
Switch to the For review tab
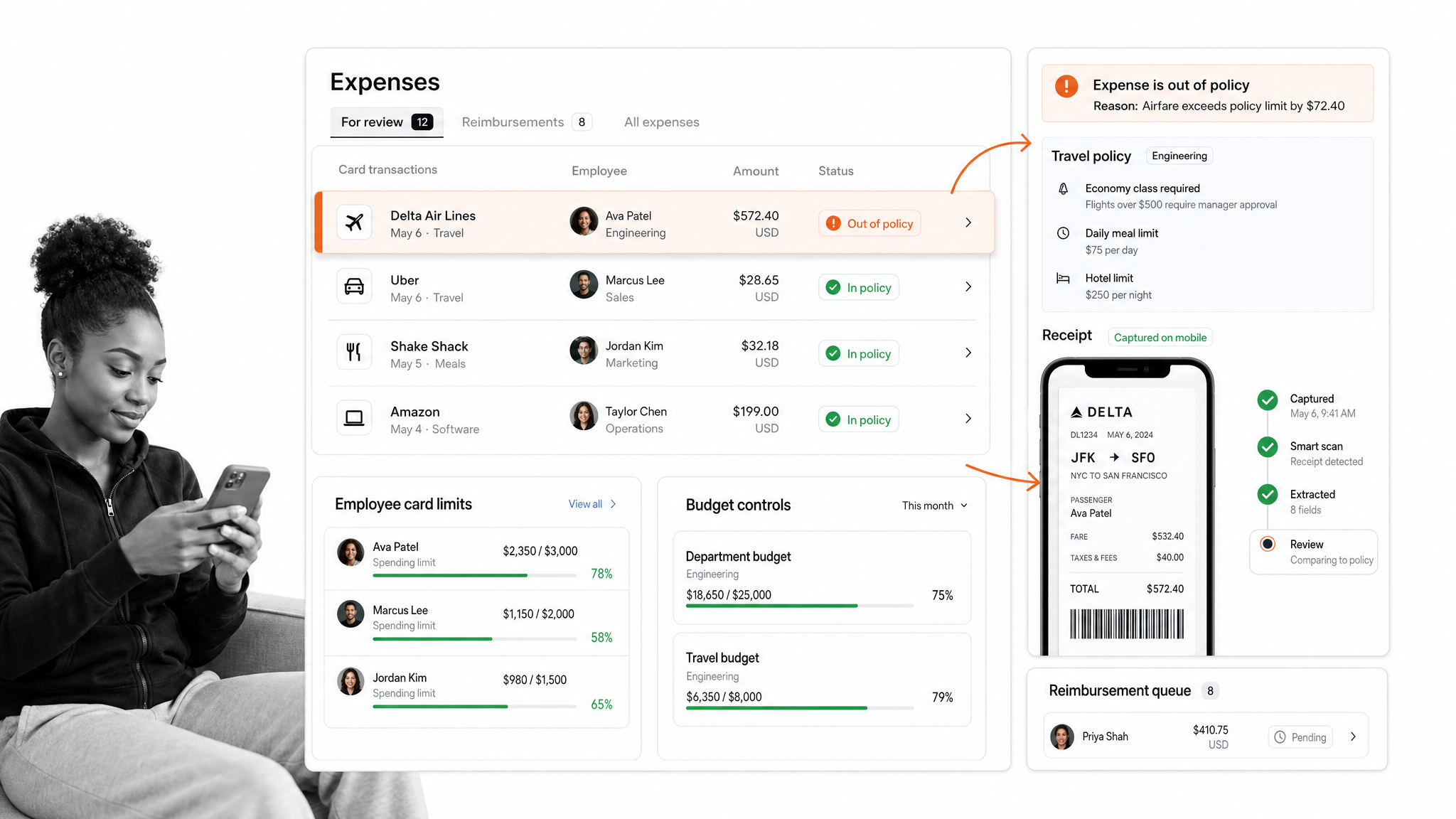pos(387,122)
